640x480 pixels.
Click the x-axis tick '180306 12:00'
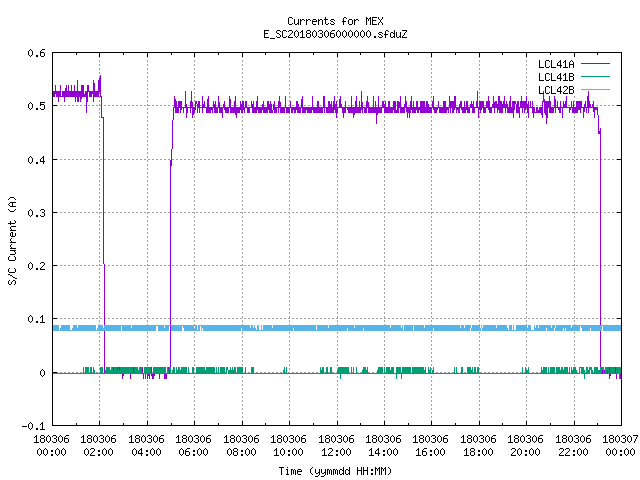point(337,446)
